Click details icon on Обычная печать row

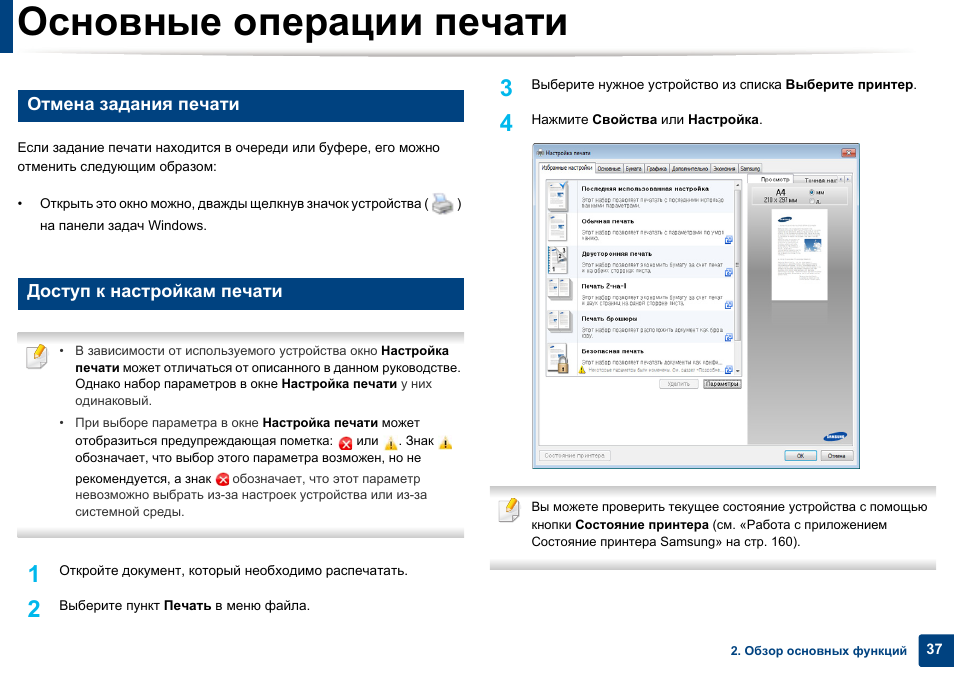tap(728, 240)
